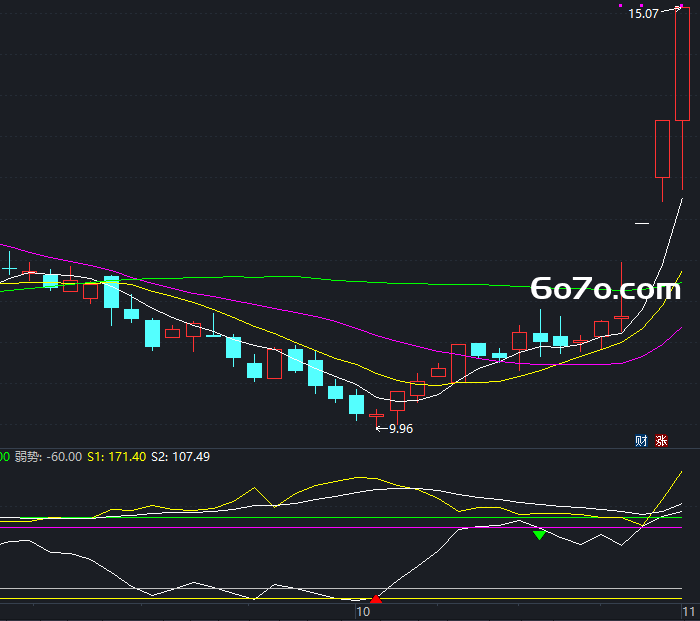Click the red up-triangle buy signal marker
Viewport: 700px width, 621px height.
coord(376,599)
